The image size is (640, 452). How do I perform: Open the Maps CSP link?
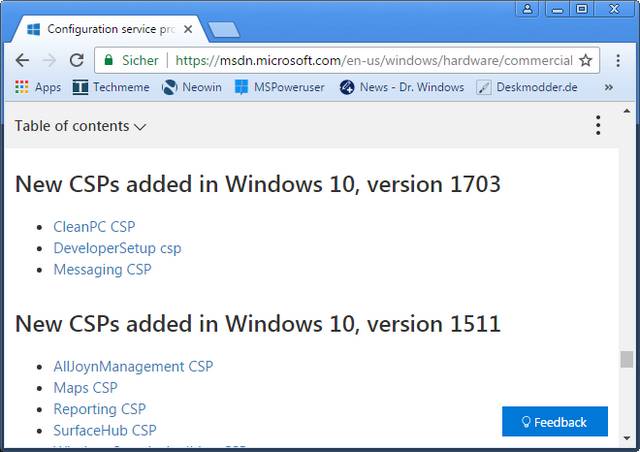coord(85,387)
